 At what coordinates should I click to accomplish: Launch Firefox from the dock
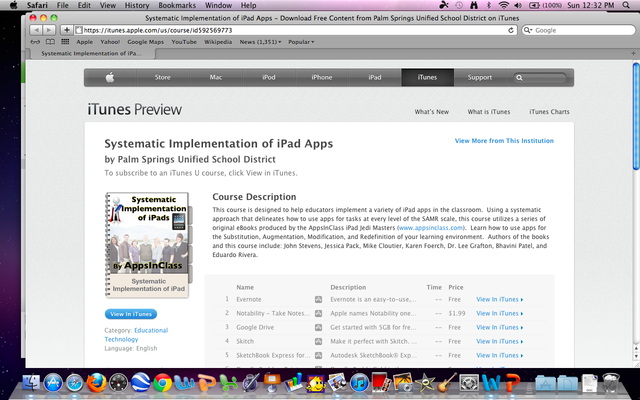tap(97, 383)
